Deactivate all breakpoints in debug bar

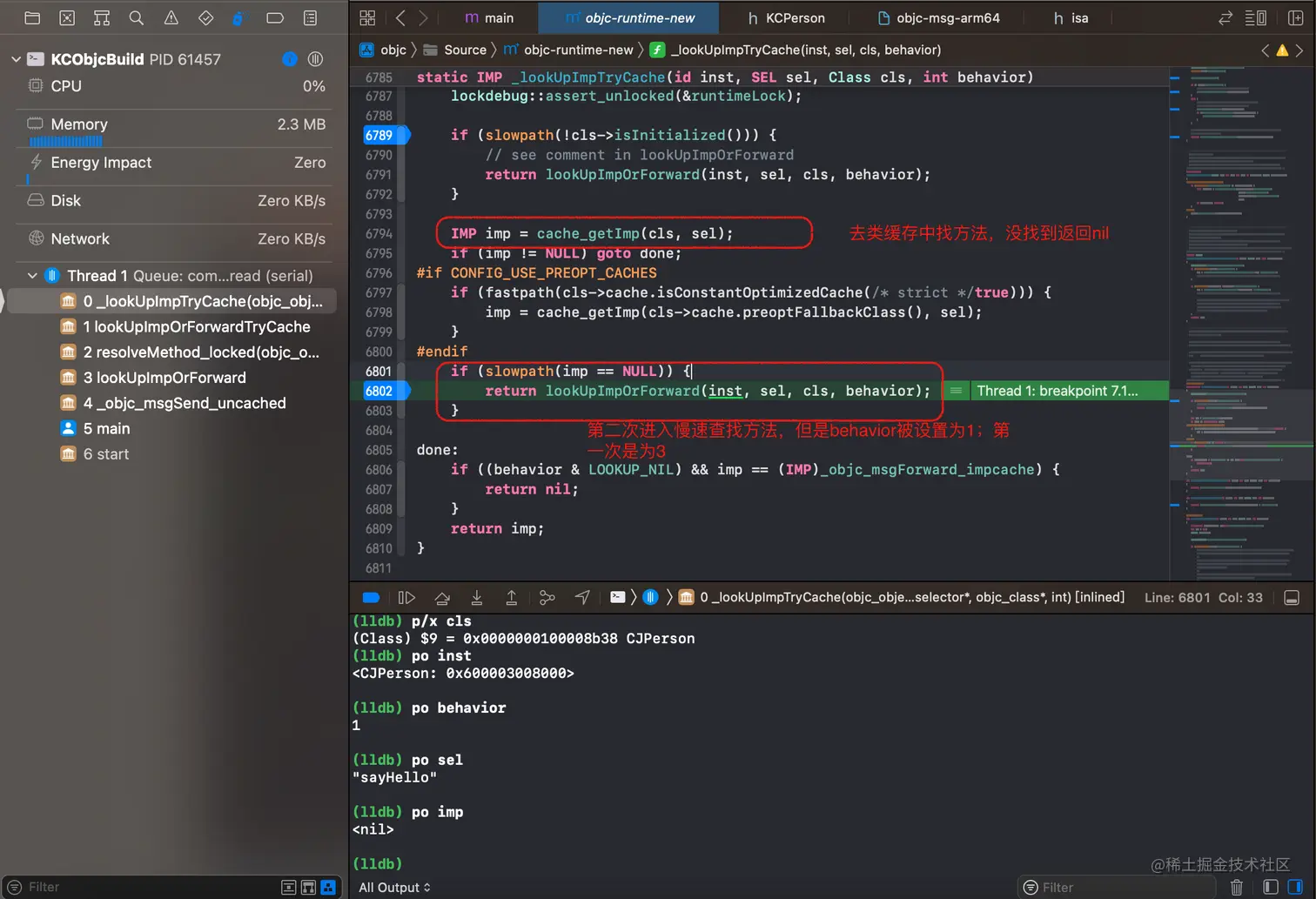[x=371, y=597]
